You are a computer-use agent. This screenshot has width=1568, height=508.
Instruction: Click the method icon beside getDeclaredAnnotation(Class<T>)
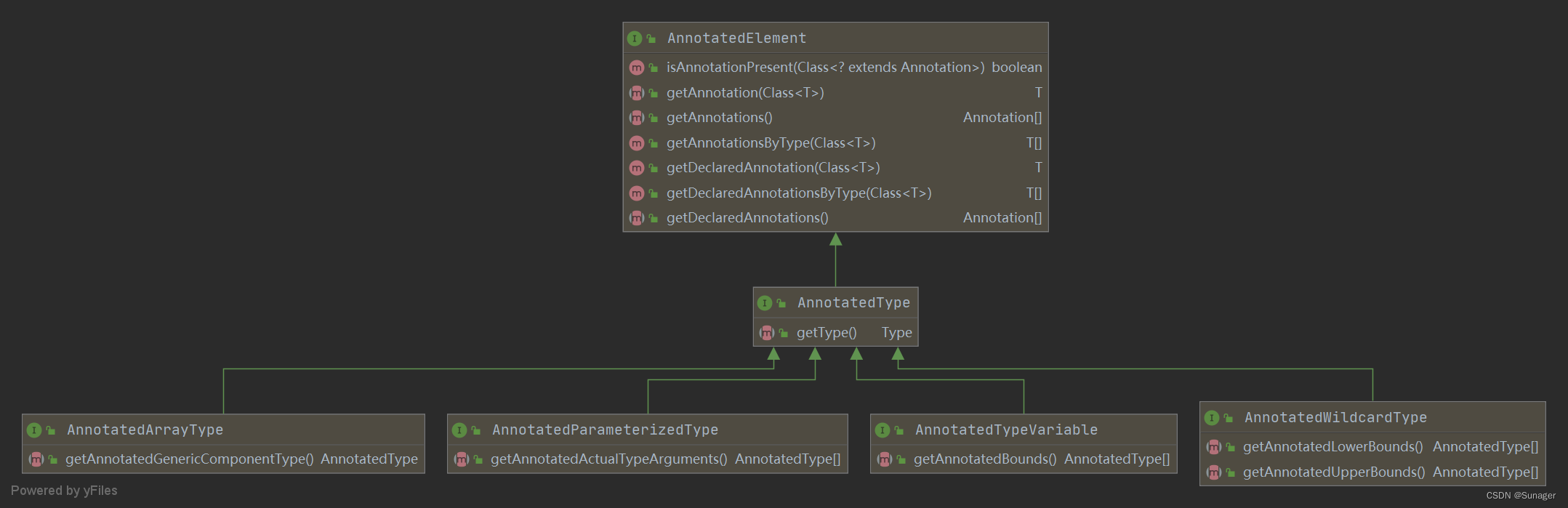click(x=637, y=168)
